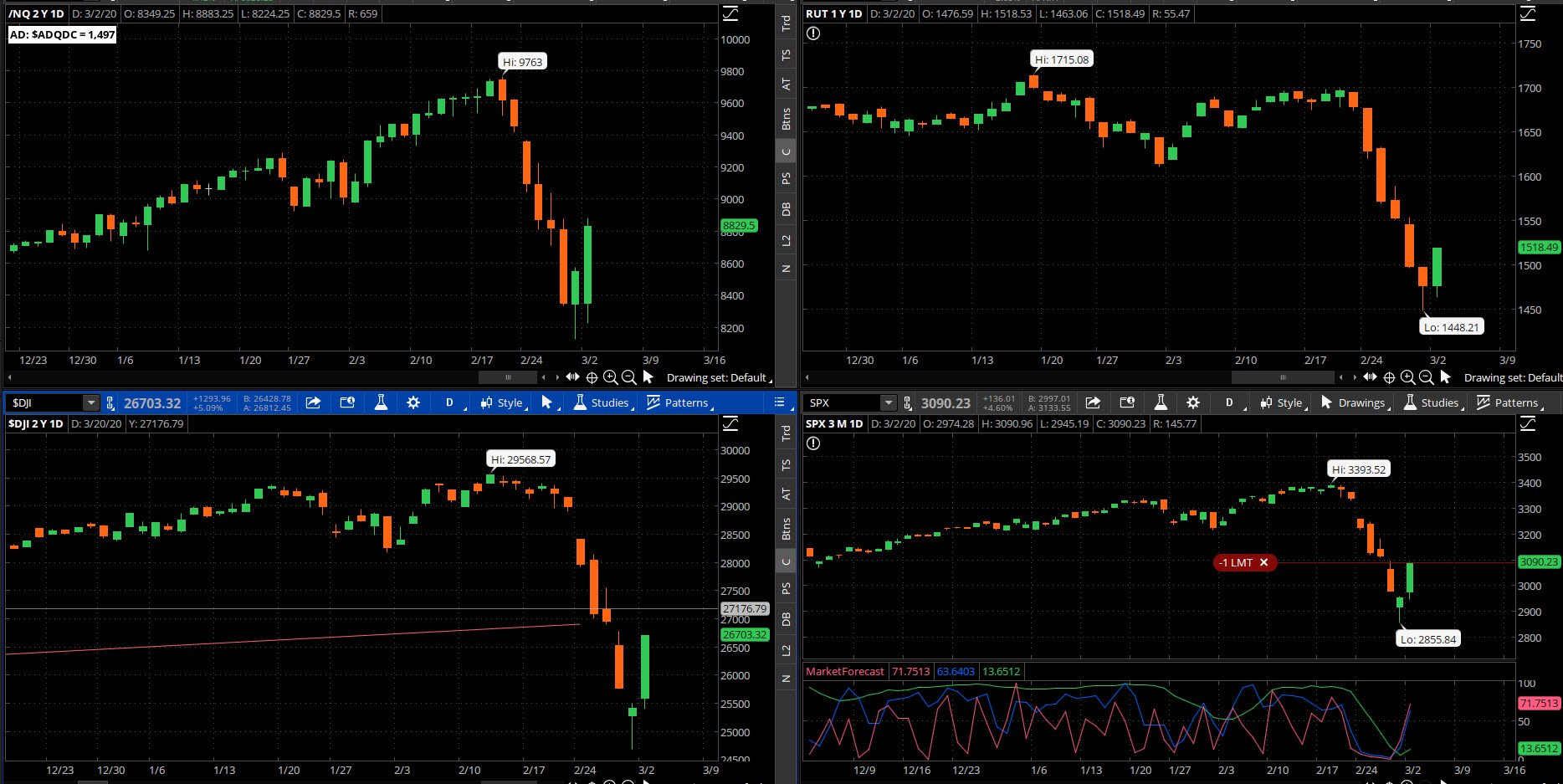
Task: Open Studies menu on $DJI chart
Action: point(602,402)
